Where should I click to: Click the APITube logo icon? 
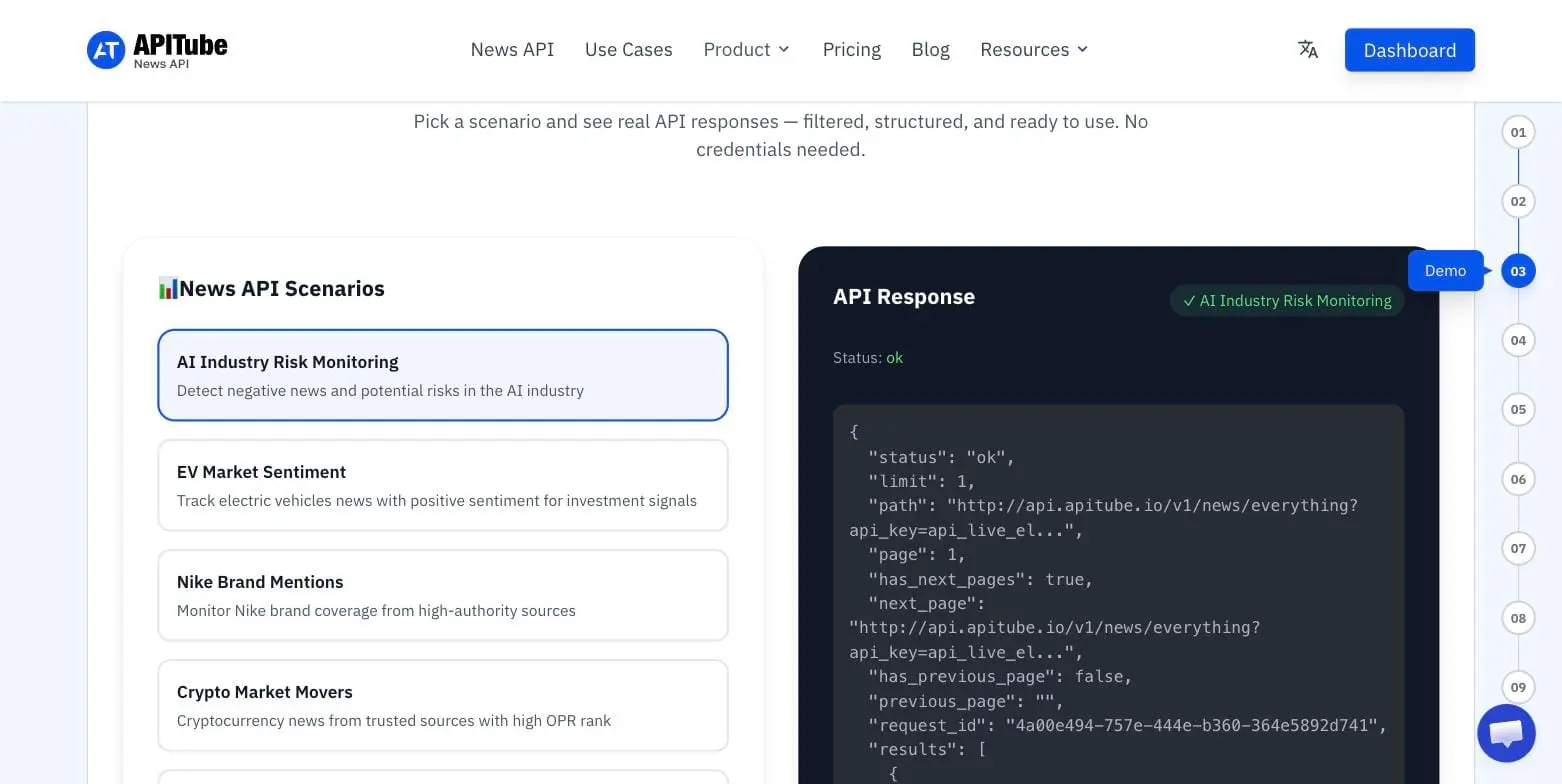pos(106,50)
